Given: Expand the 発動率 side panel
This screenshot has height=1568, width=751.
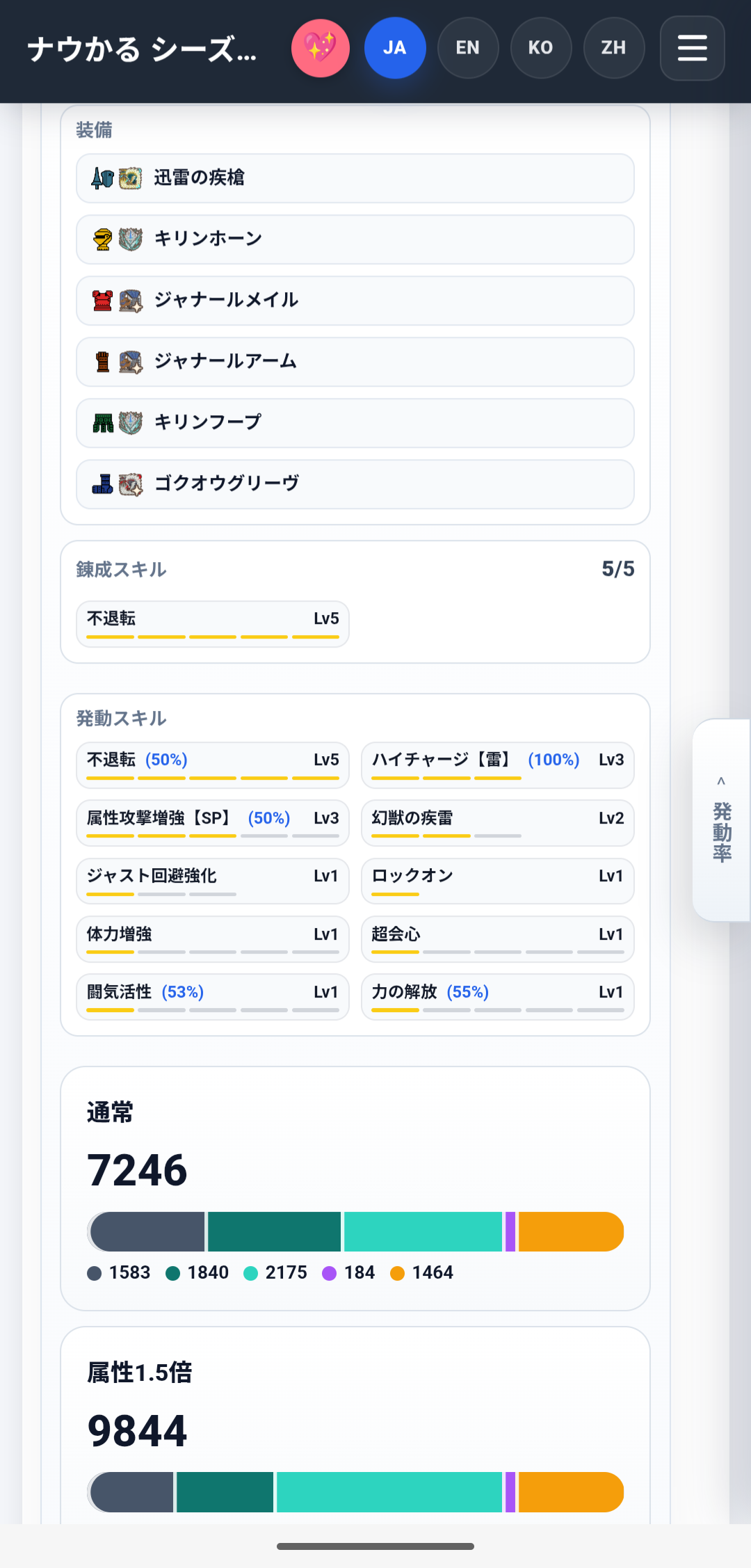Looking at the screenshot, I should (x=722, y=820).
